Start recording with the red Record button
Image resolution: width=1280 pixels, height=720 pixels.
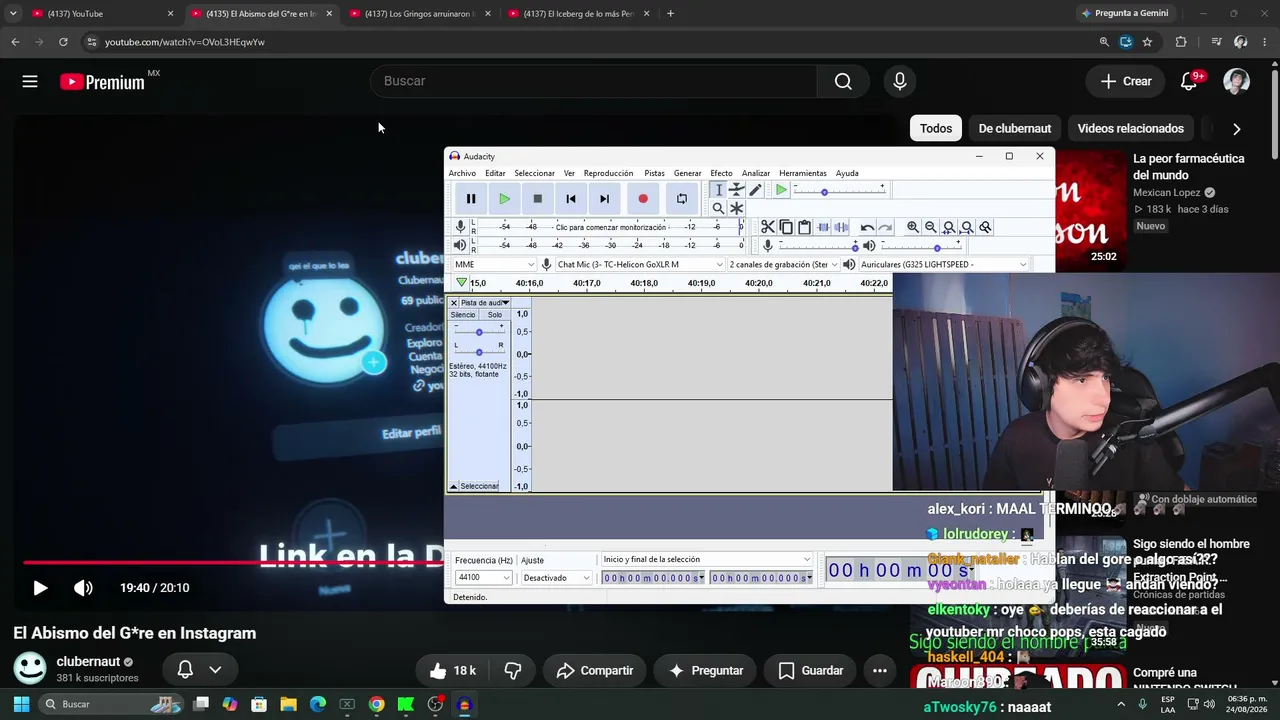tap(643, 198)
